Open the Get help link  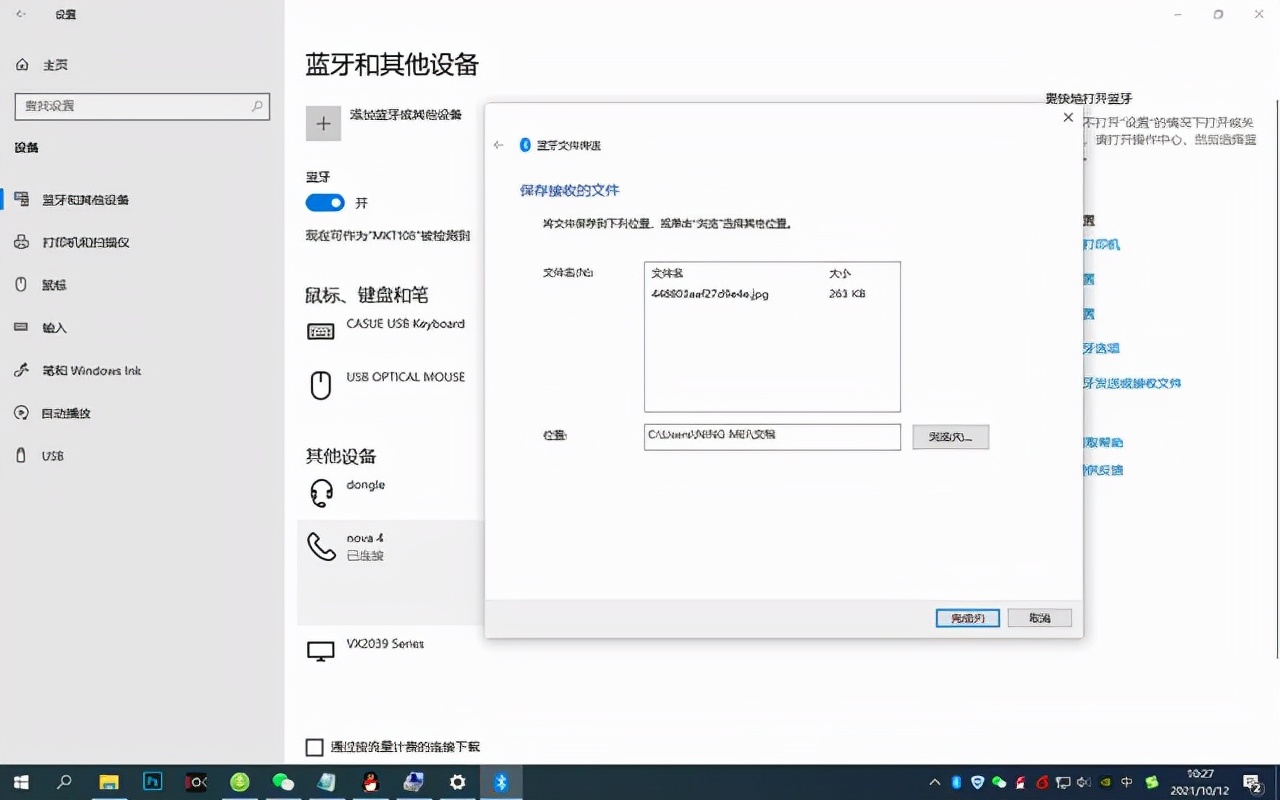point(1105,443)
